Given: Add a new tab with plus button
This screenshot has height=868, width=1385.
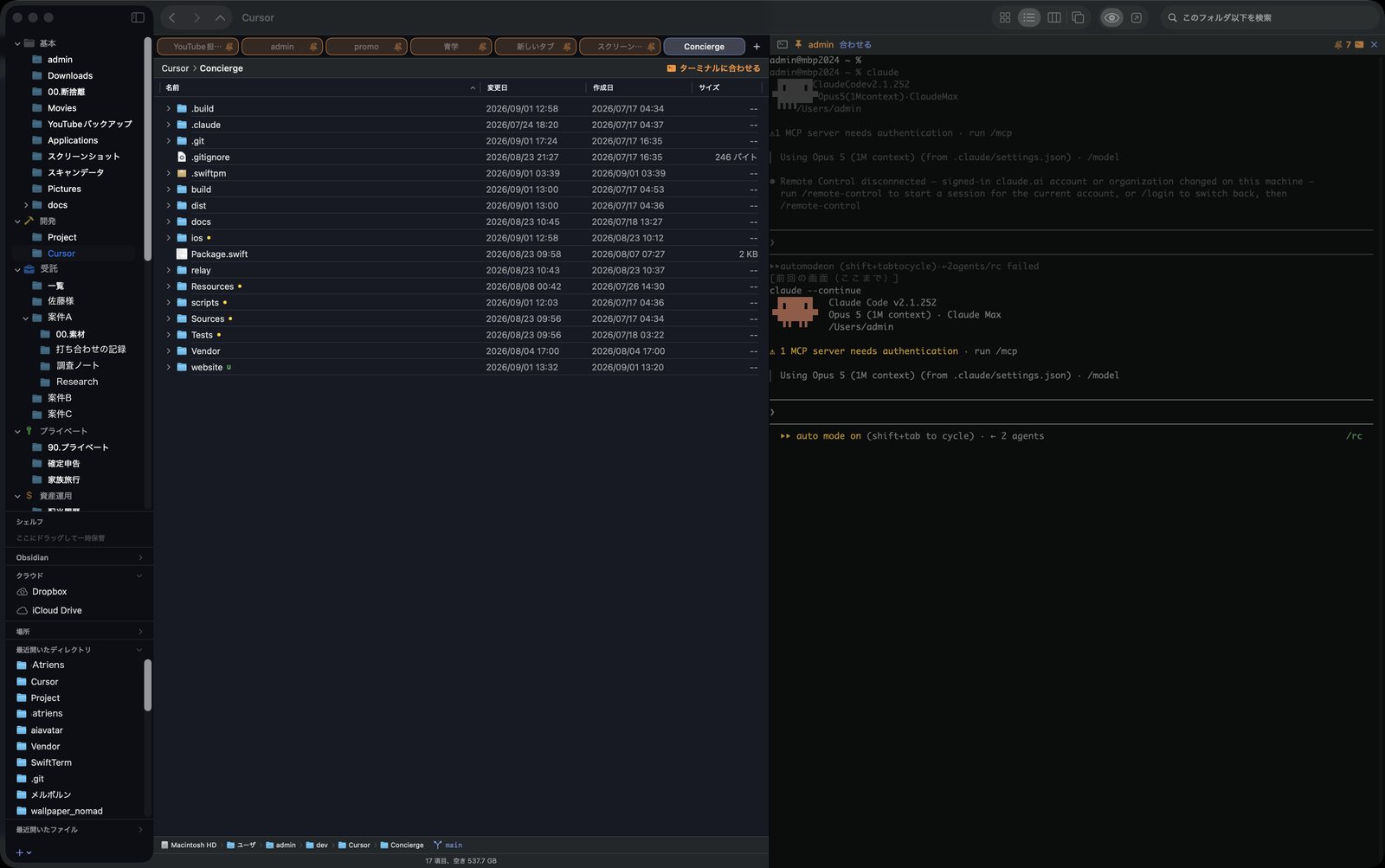Looking at the screenshot, I should tap(757, 47).
